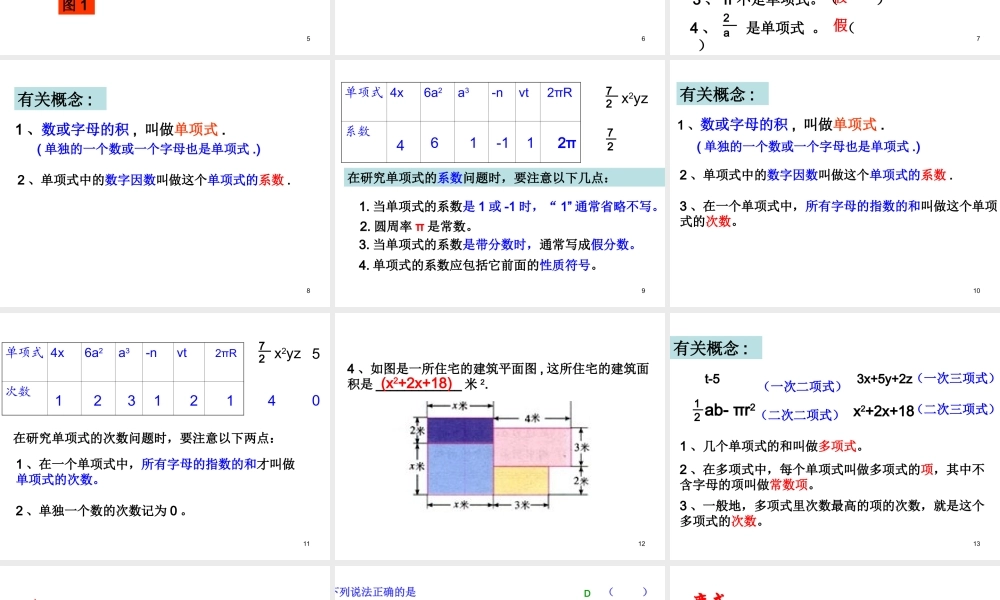Screen dimensions: 1000x600
Task: Click the page number 12 on the floor plan slide
Action: pos(643,544)
